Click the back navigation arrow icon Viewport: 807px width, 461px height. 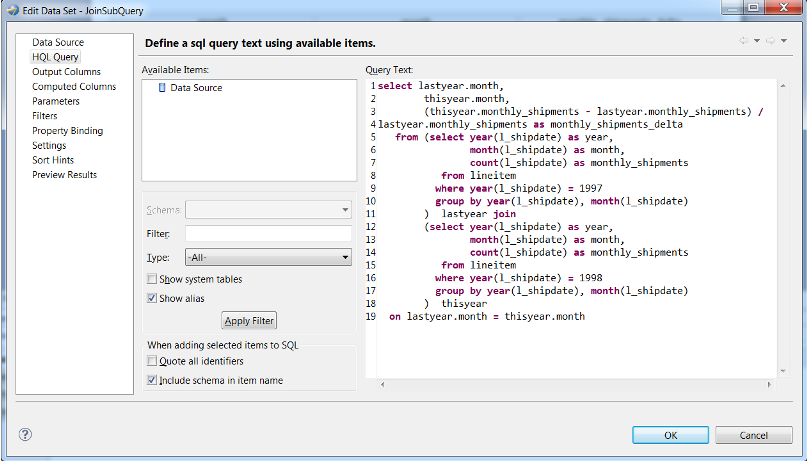744,41
